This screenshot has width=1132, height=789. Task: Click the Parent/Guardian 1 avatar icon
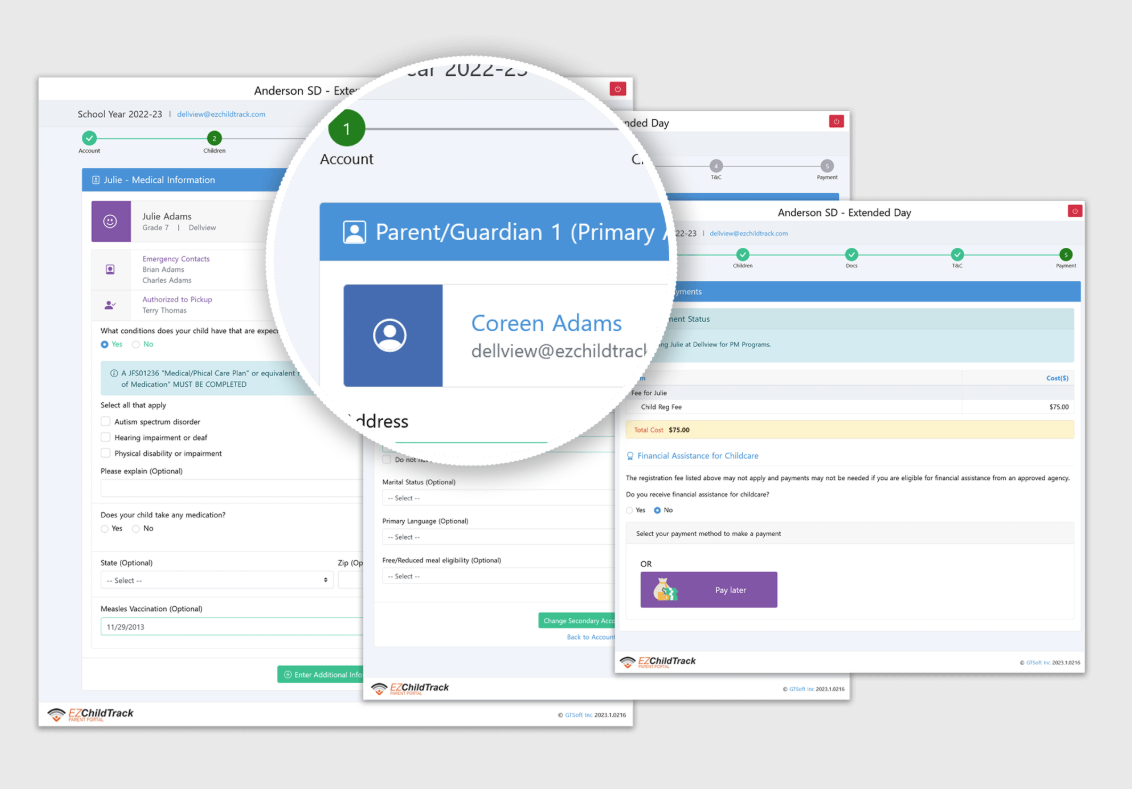tap(355, 232)
